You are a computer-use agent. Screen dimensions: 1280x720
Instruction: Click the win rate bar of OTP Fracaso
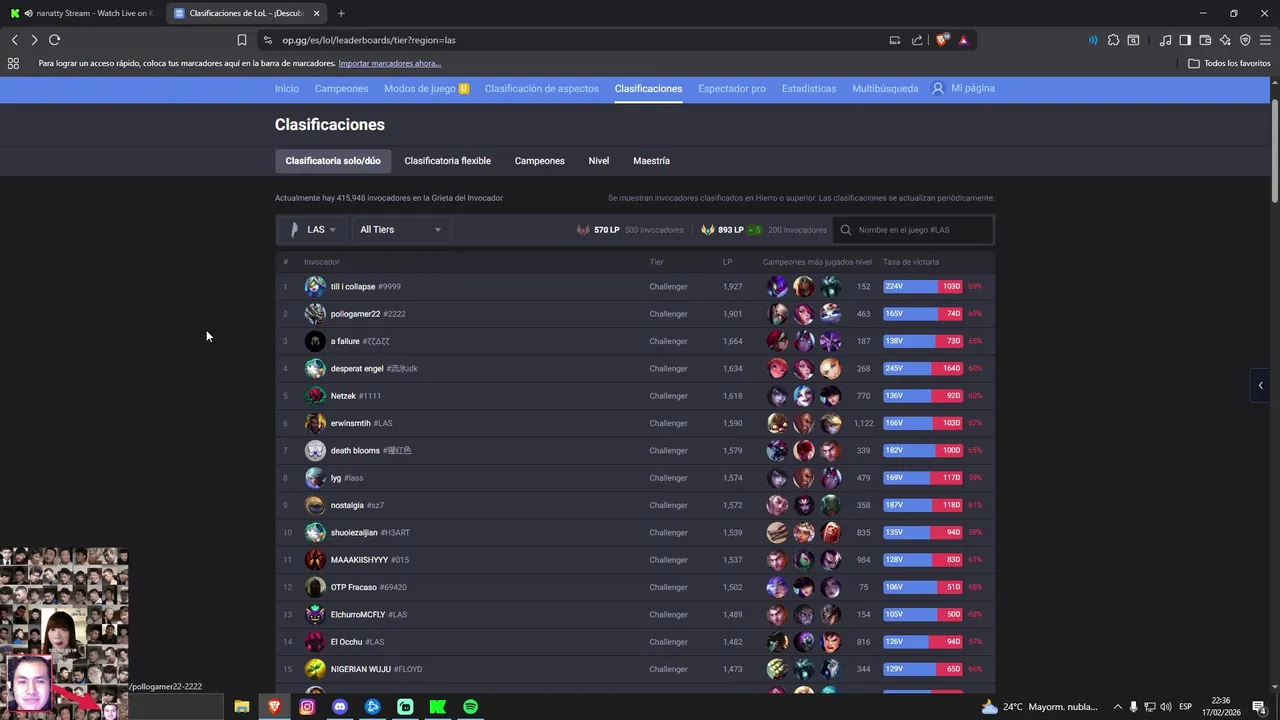click(x=924, y=587)
